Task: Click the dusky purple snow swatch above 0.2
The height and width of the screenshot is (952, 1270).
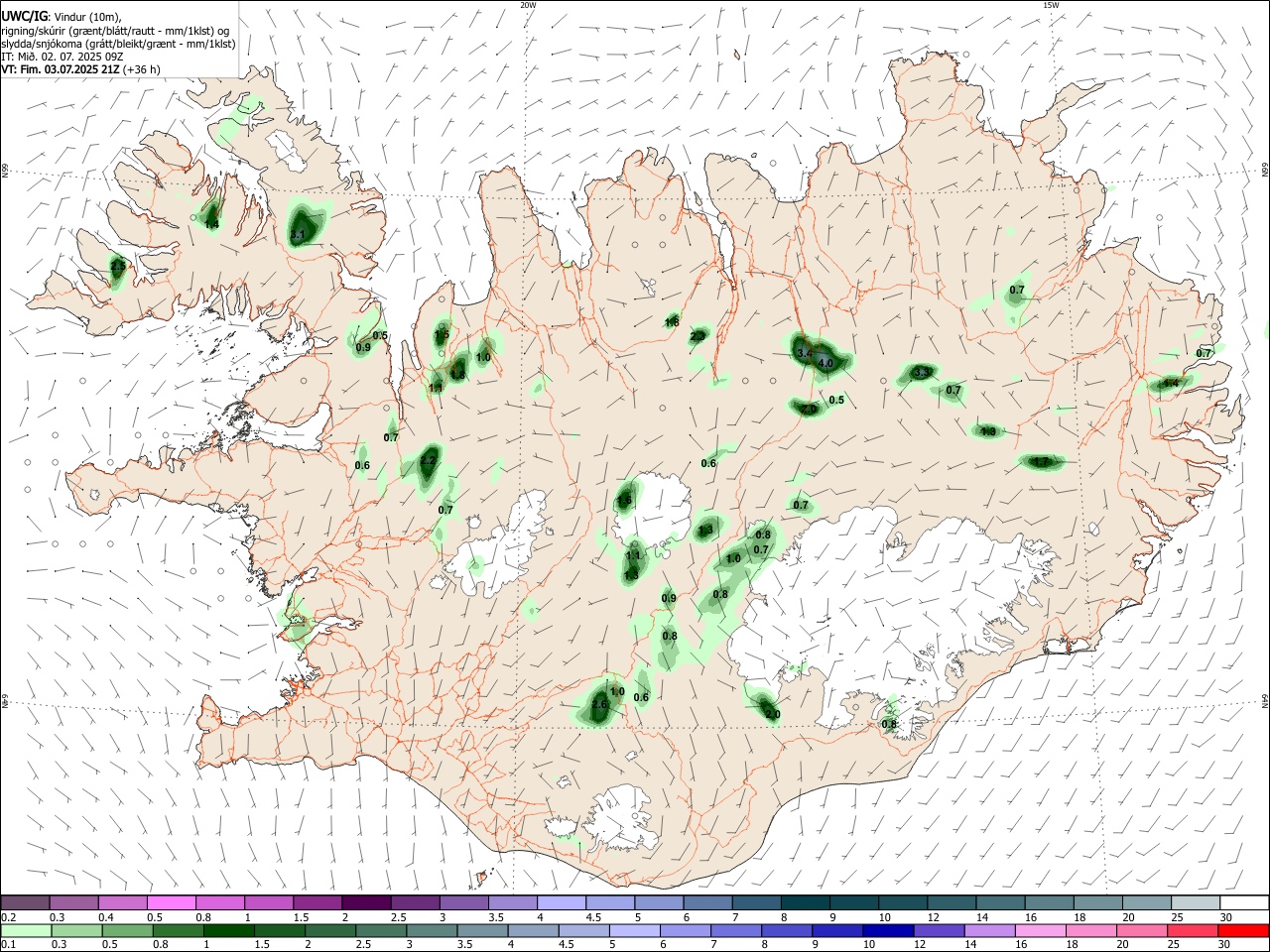Action: tap(25, 903)
